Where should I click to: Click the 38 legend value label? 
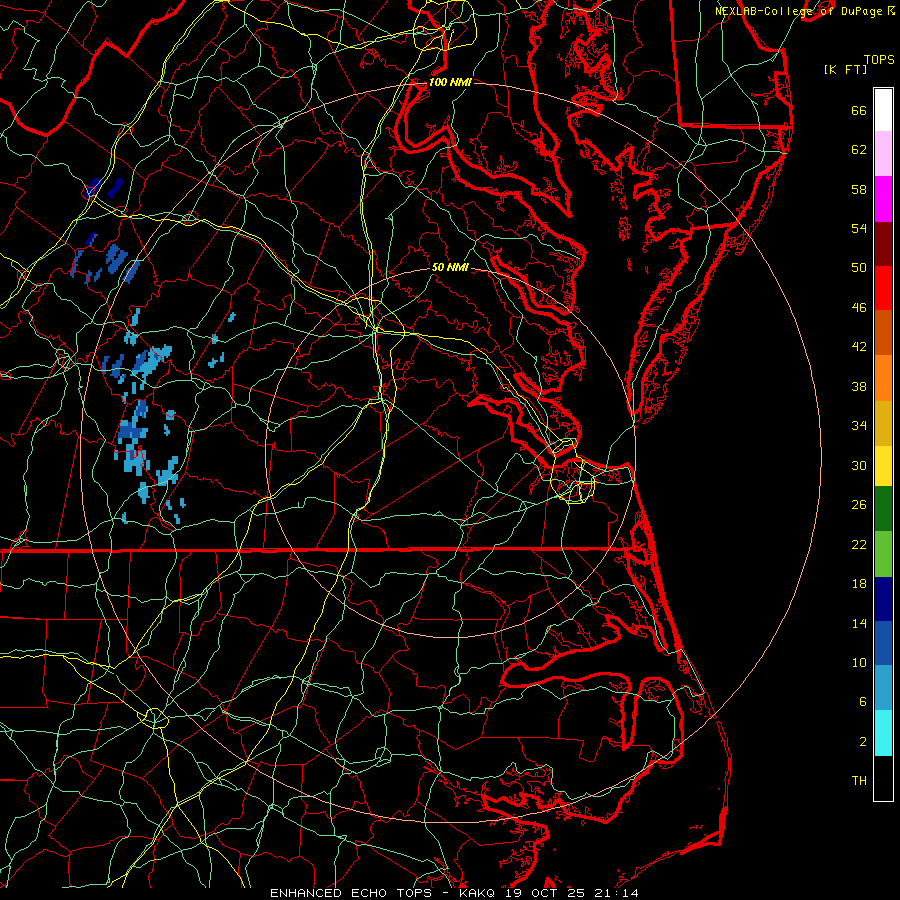[x=859, y=386]
